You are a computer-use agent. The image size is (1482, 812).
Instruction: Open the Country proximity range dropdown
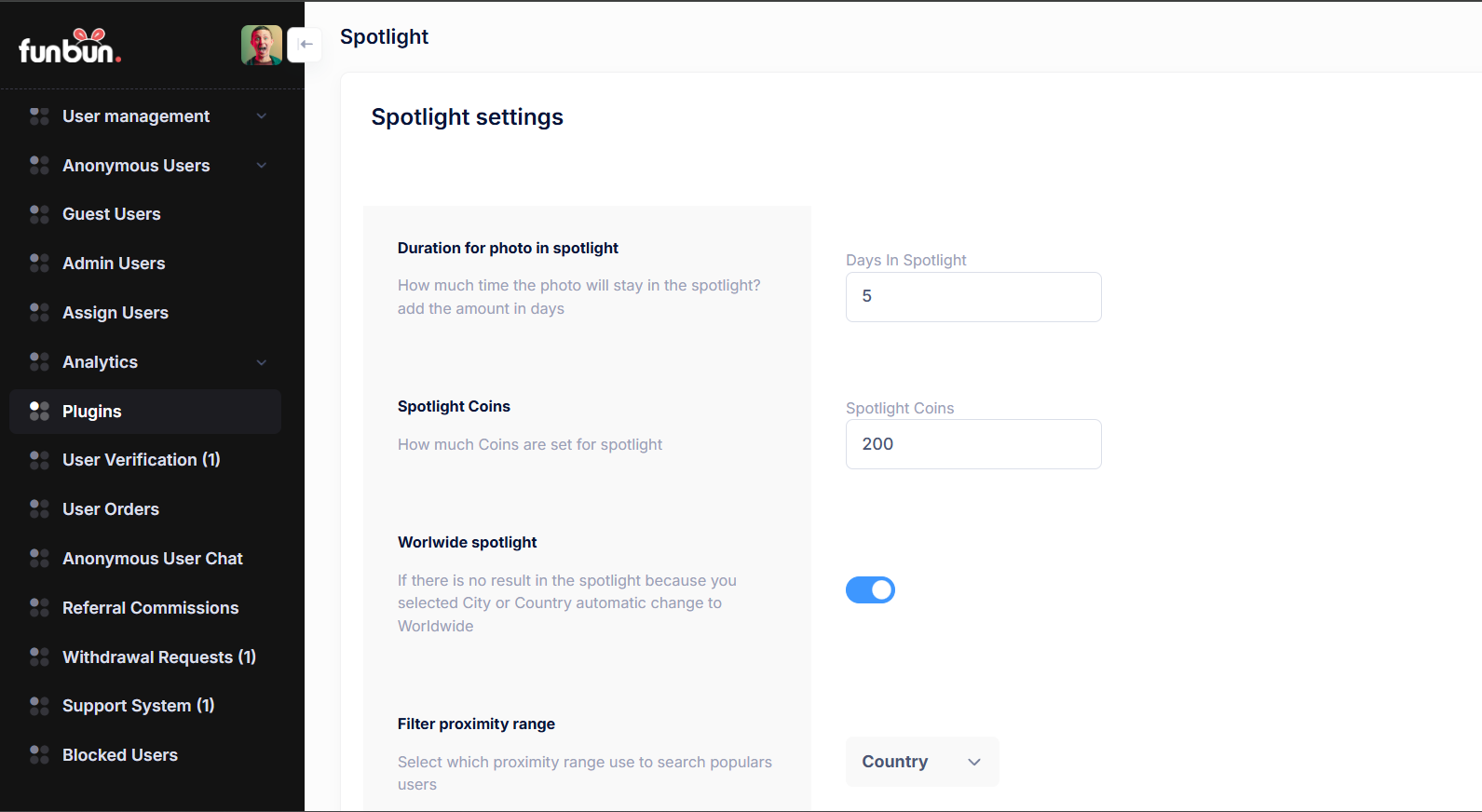pyautogui.click(x=921, y=762)
